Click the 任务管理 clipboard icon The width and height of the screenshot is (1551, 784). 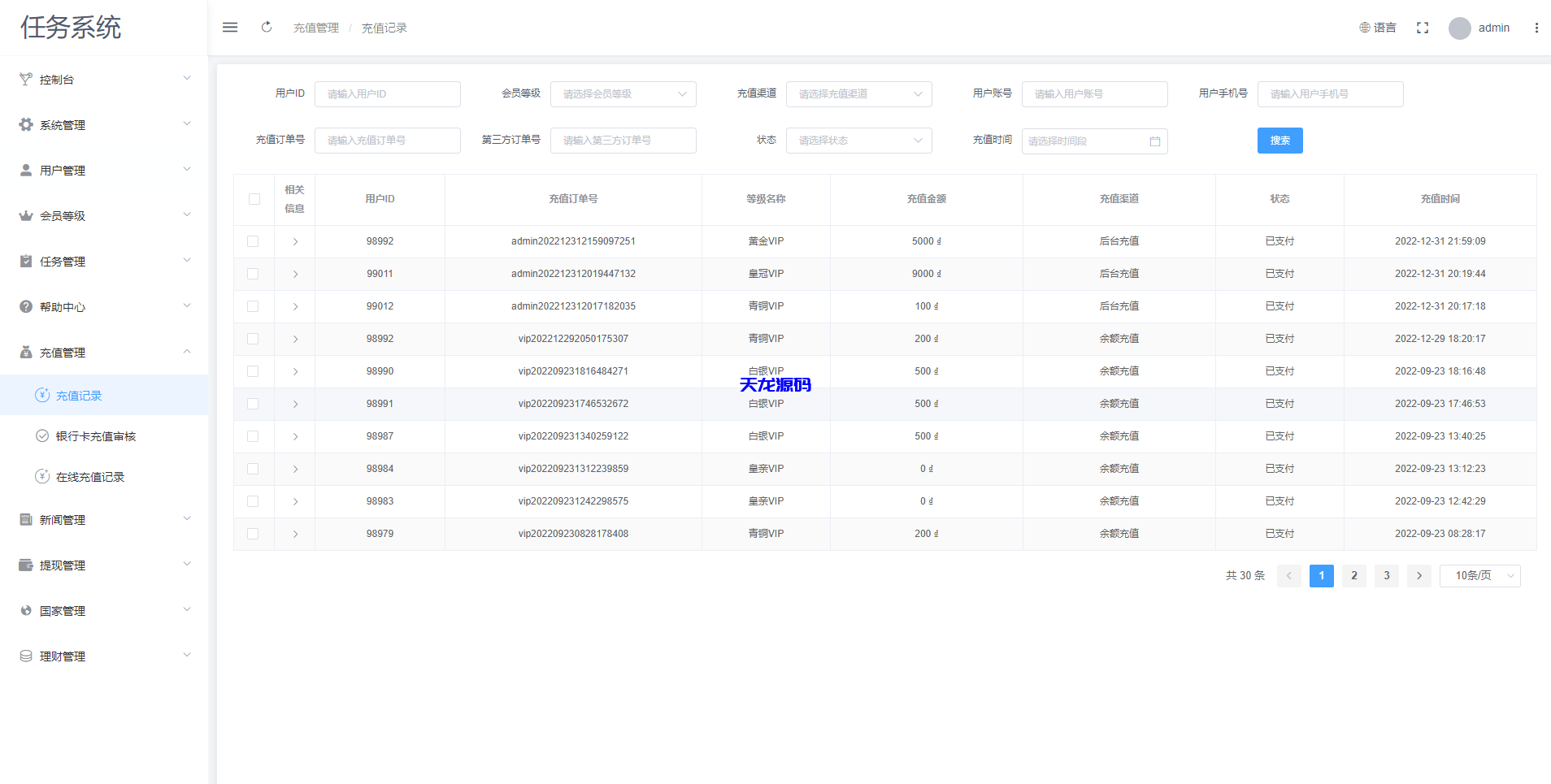[x=26, y=261]
